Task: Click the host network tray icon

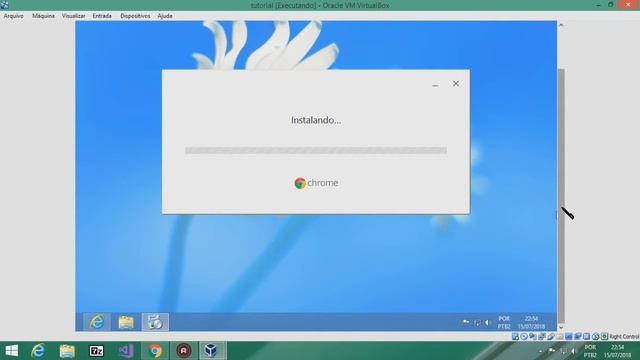Action: coord(563,351)
